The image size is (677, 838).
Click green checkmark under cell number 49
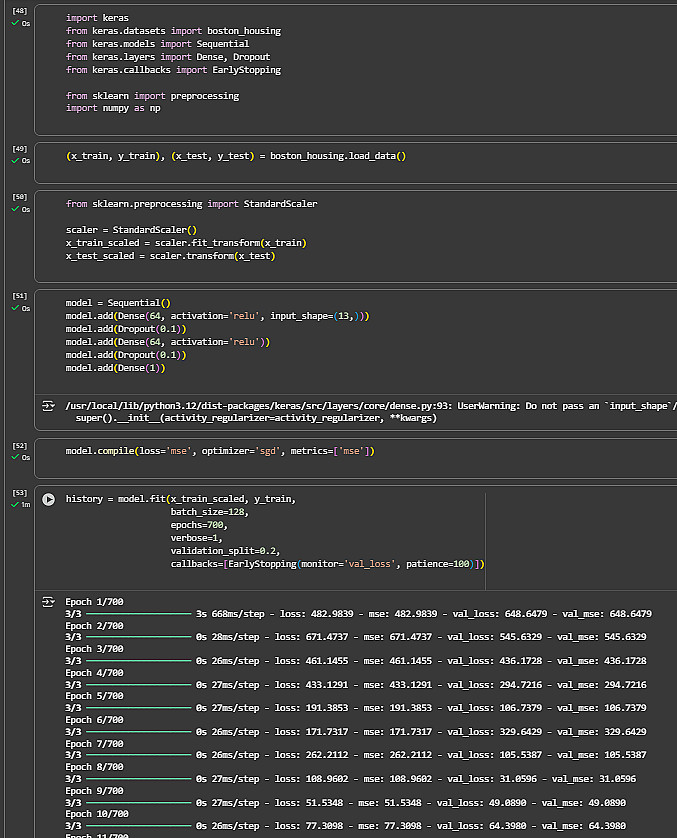(x=15, y=160)
